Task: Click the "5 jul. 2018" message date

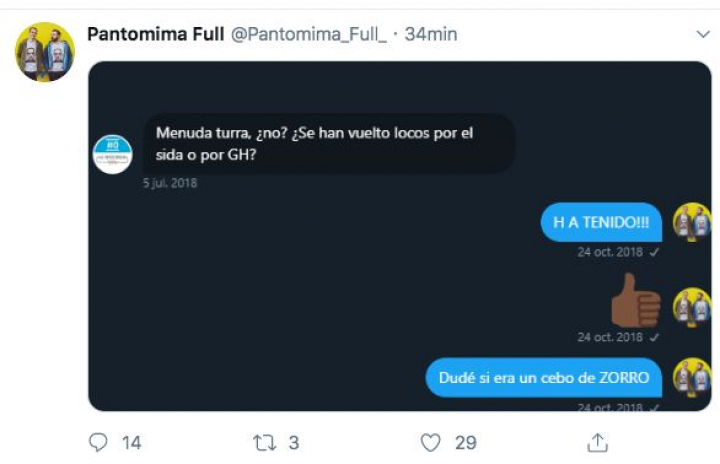Action: tap(170, 183)
